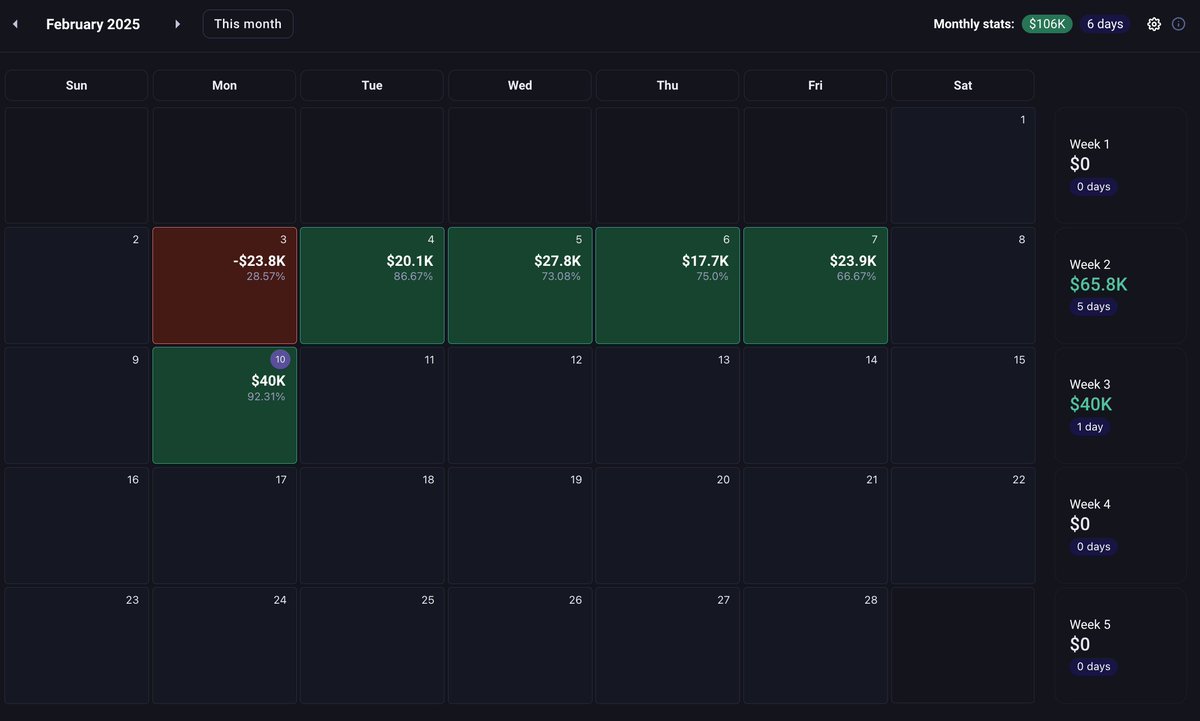Select calendar day 17

point(225,525)
